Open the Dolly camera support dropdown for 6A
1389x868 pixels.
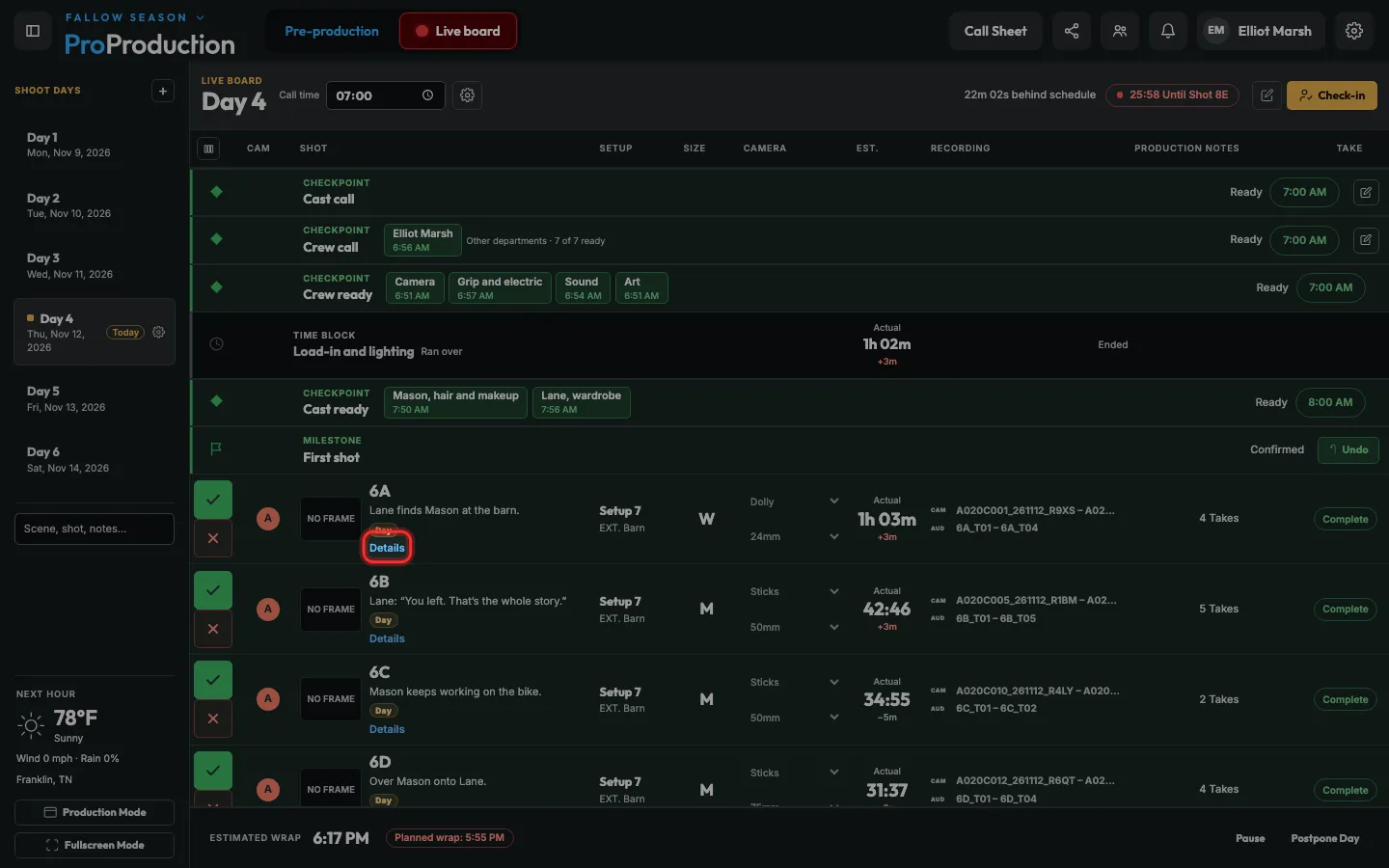795,502
